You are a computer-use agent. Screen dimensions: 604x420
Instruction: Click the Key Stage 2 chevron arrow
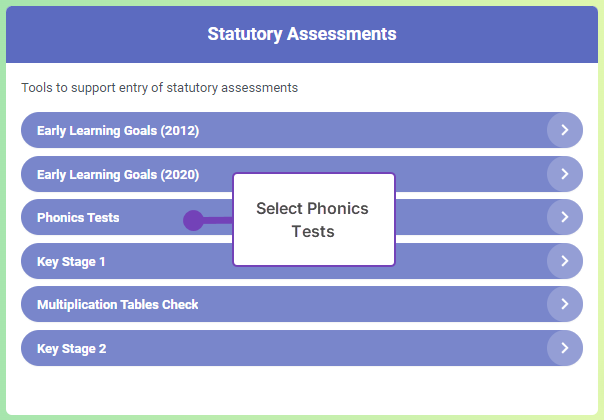coord(565,348)
